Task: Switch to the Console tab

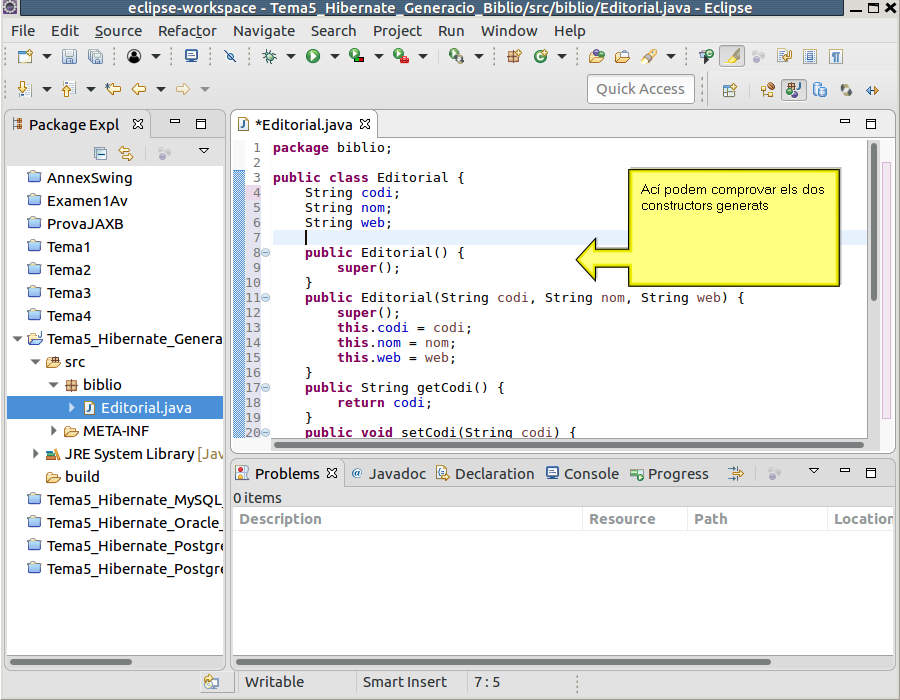Action: coord(590,474)
